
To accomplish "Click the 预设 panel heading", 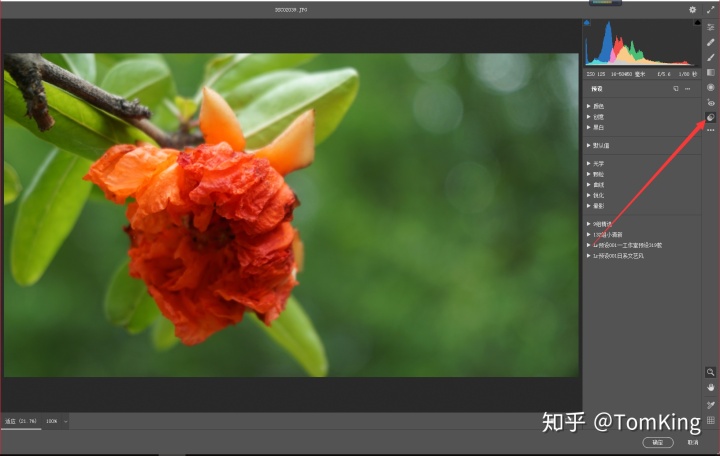I will point(596,89).
